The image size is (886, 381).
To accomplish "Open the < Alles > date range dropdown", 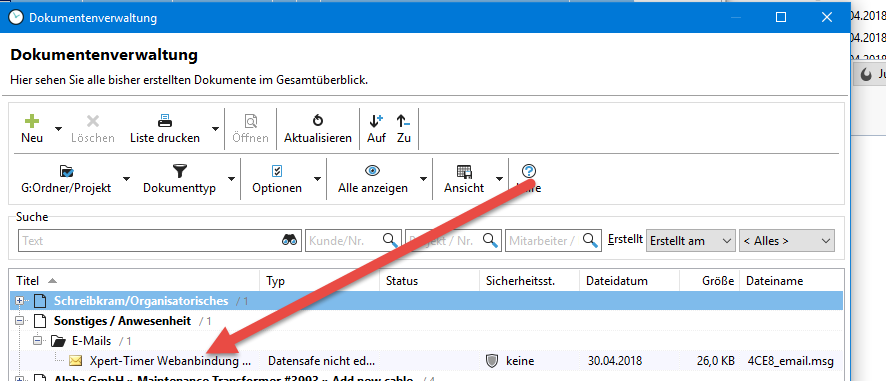I will [787, 240].
